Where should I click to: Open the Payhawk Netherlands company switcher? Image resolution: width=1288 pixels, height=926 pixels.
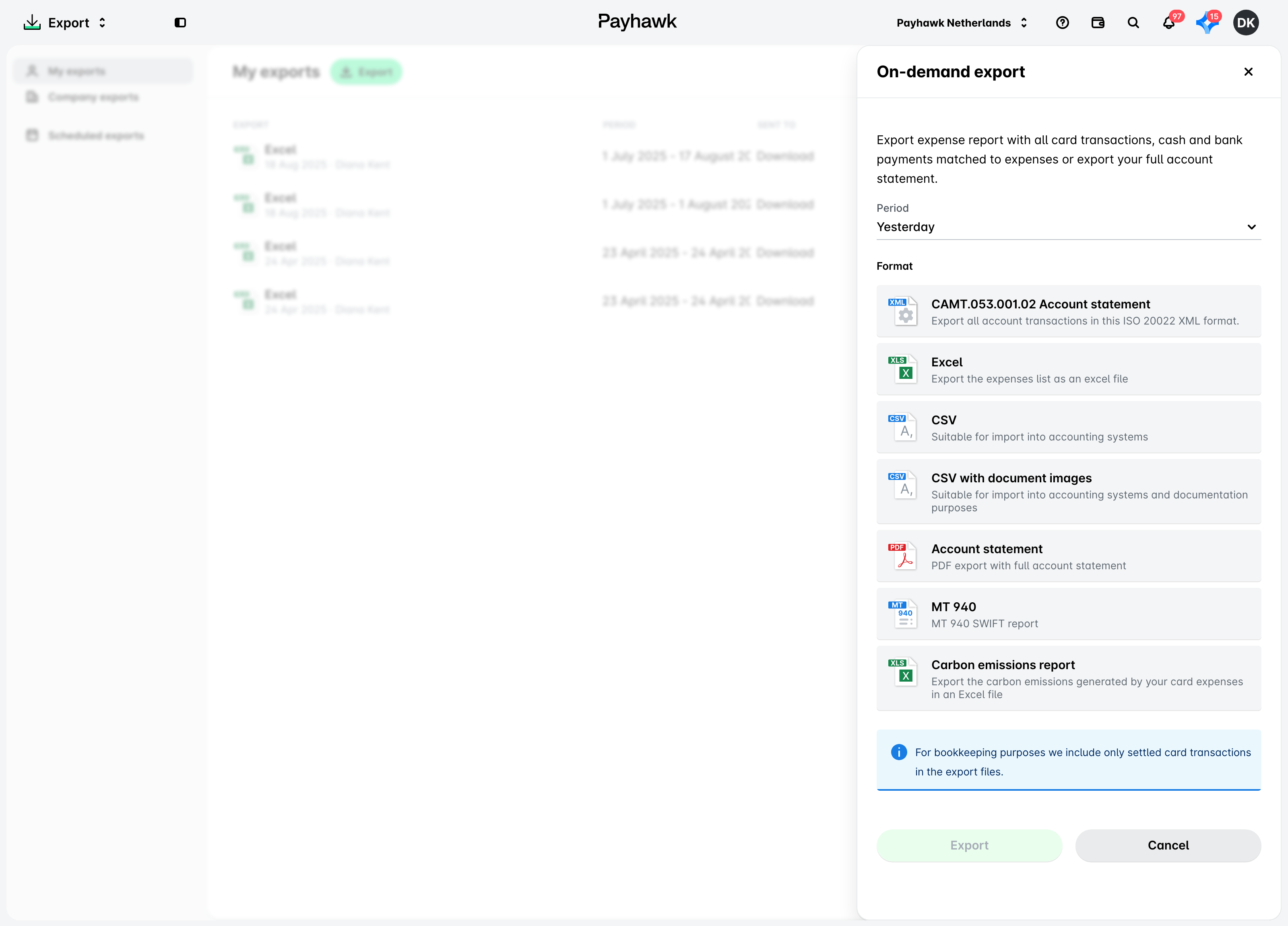click(962, 23)
